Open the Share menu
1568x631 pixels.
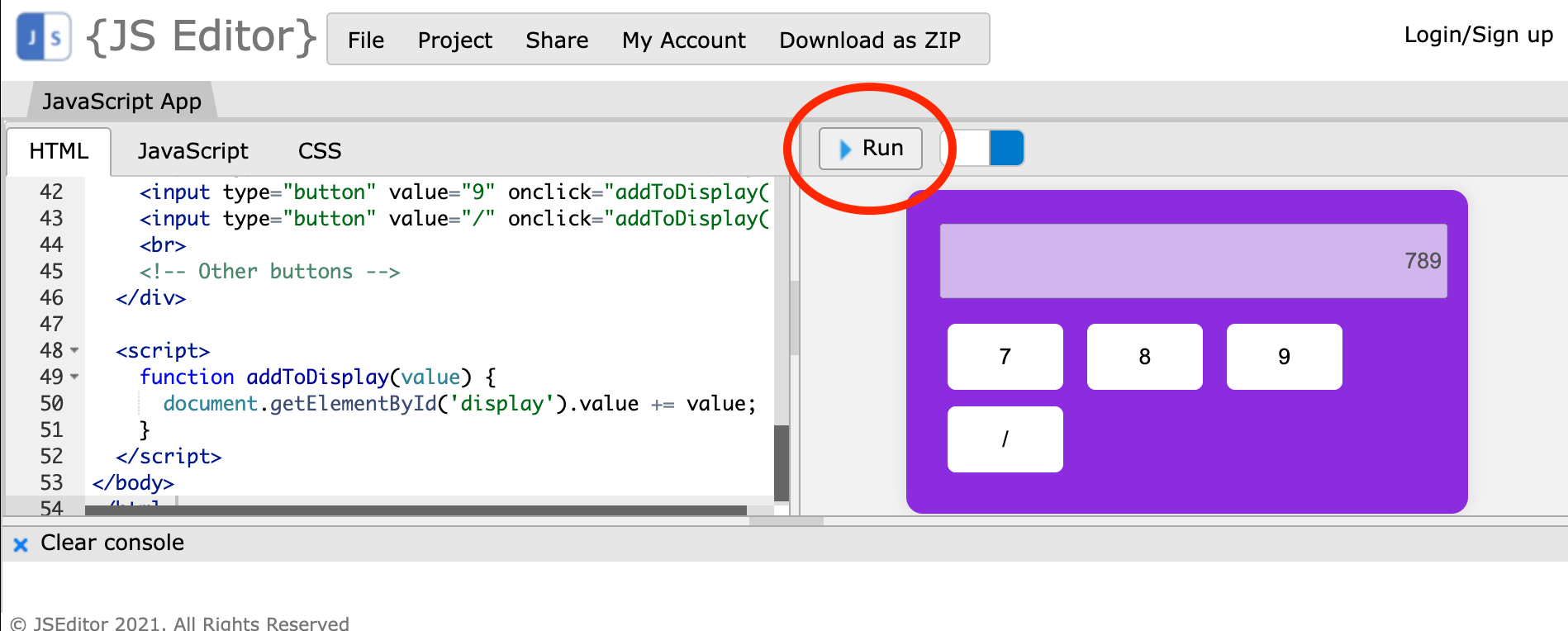pos(557,40)
